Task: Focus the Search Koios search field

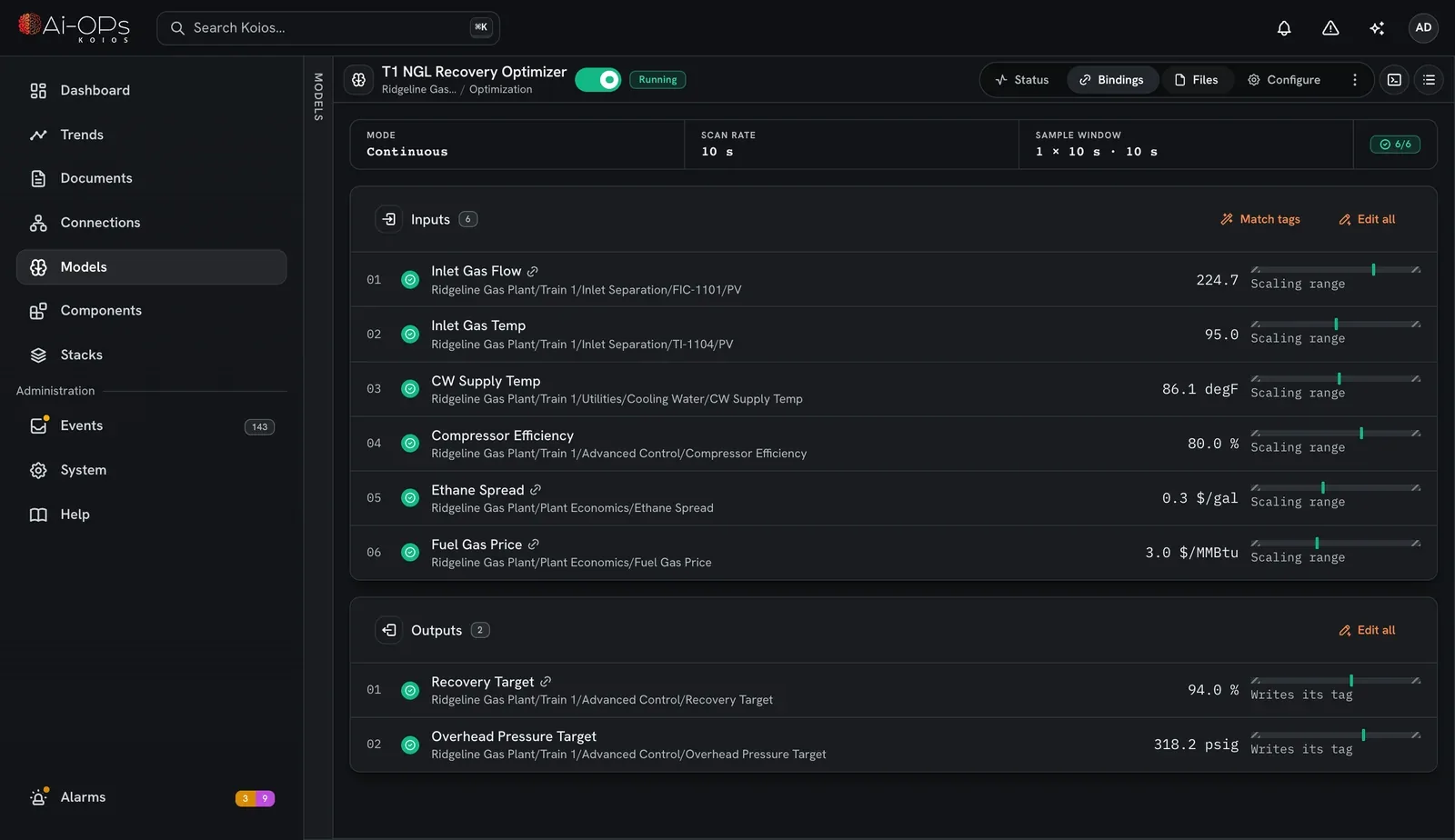Action: (328, 28)
